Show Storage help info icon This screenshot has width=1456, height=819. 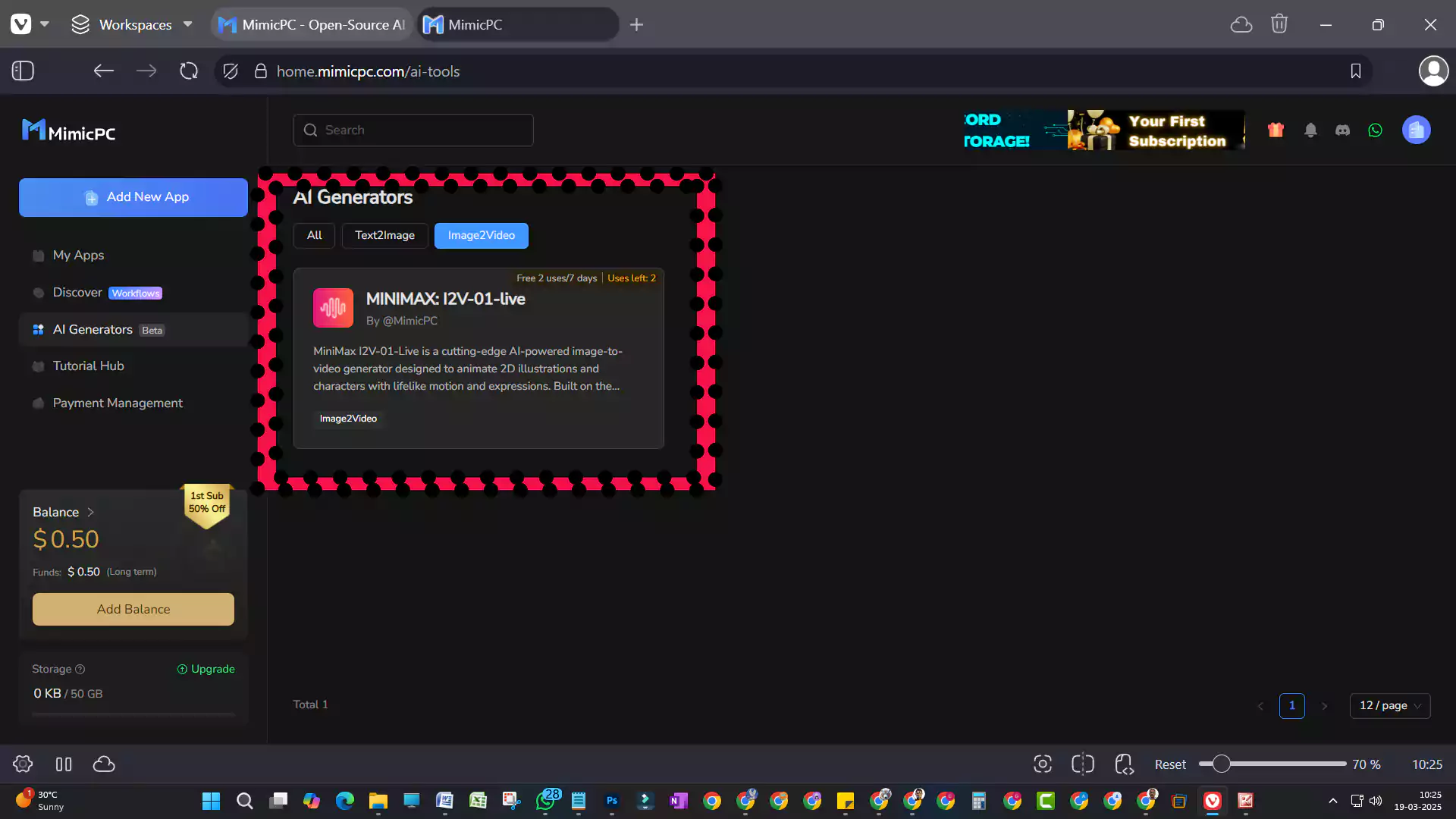80,670
